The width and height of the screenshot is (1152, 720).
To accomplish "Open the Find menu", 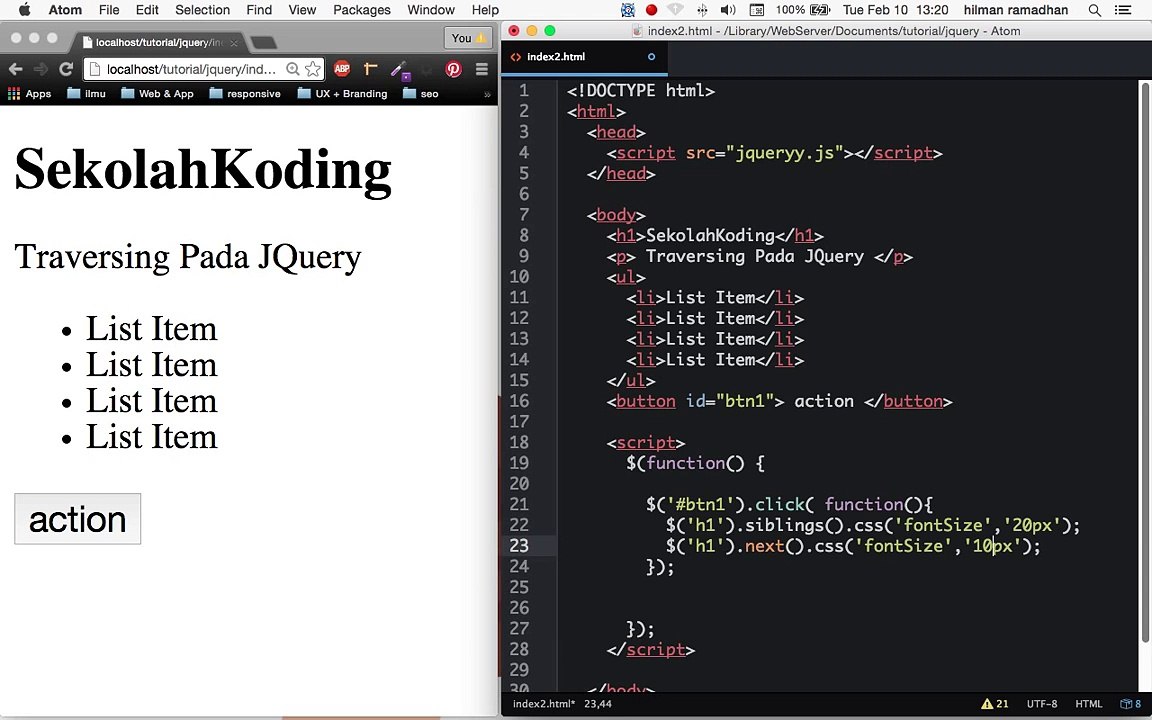I will (x=259, y=10).
